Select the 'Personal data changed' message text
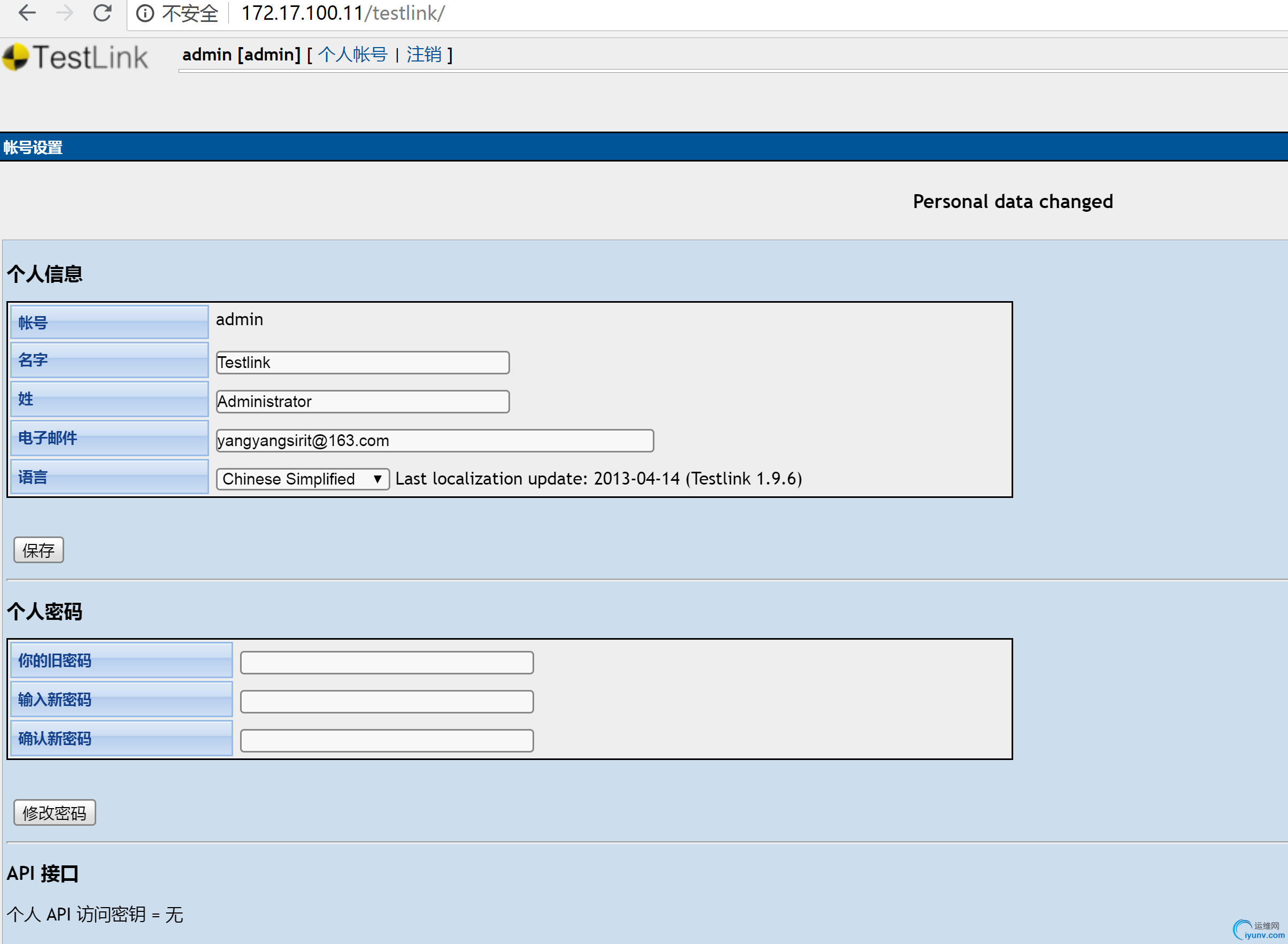Screen dimensions: 1288x944 [1013, 202]
